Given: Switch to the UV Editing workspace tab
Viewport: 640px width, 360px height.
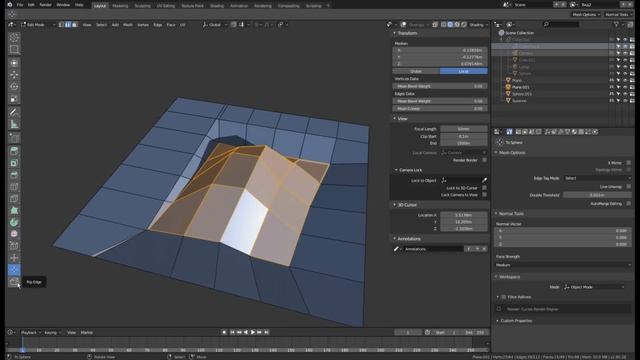Looking at the screenshot, I should (166, 6).
